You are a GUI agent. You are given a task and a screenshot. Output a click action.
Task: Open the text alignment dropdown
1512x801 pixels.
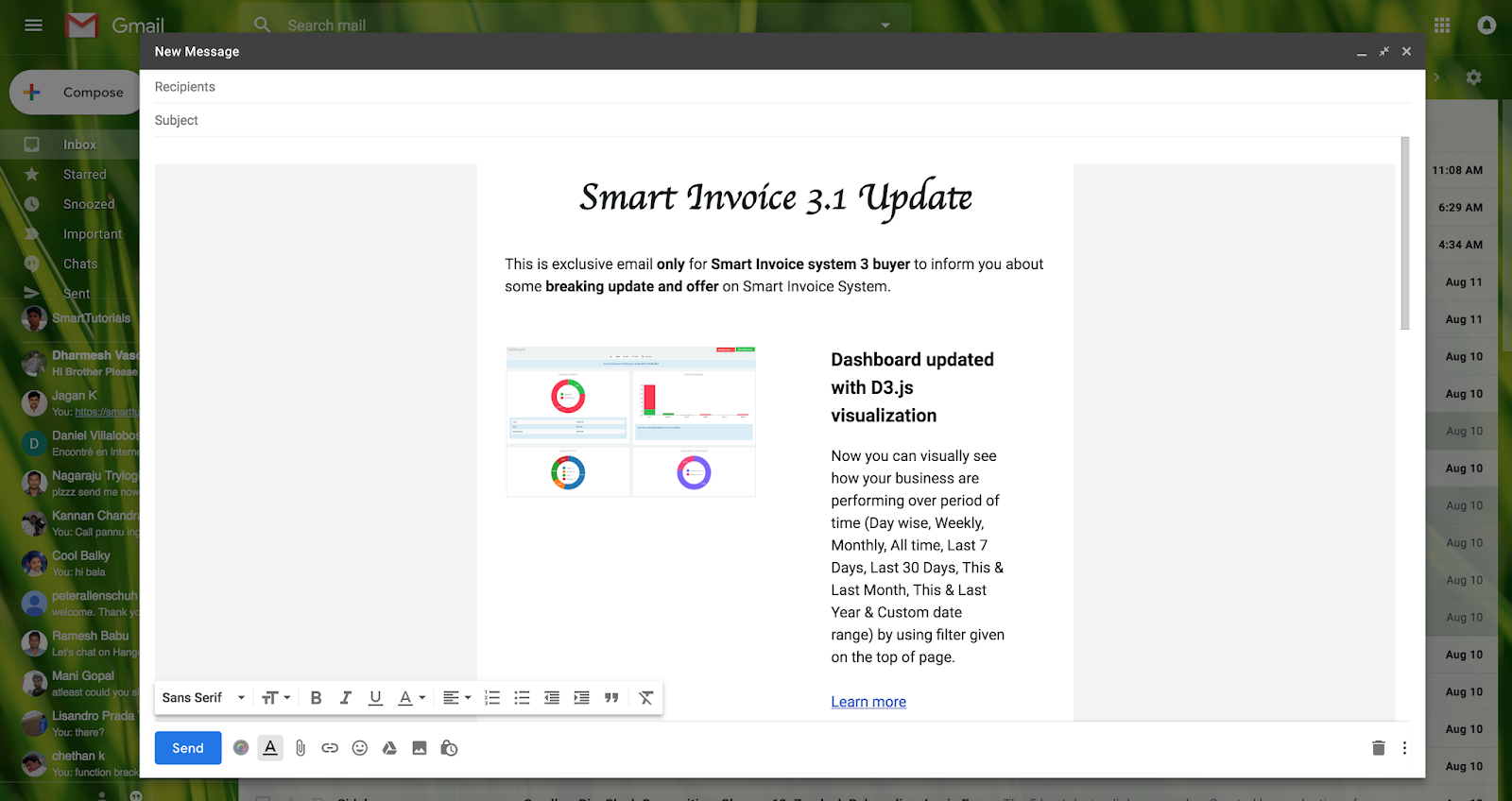click(x=457, y=698)
